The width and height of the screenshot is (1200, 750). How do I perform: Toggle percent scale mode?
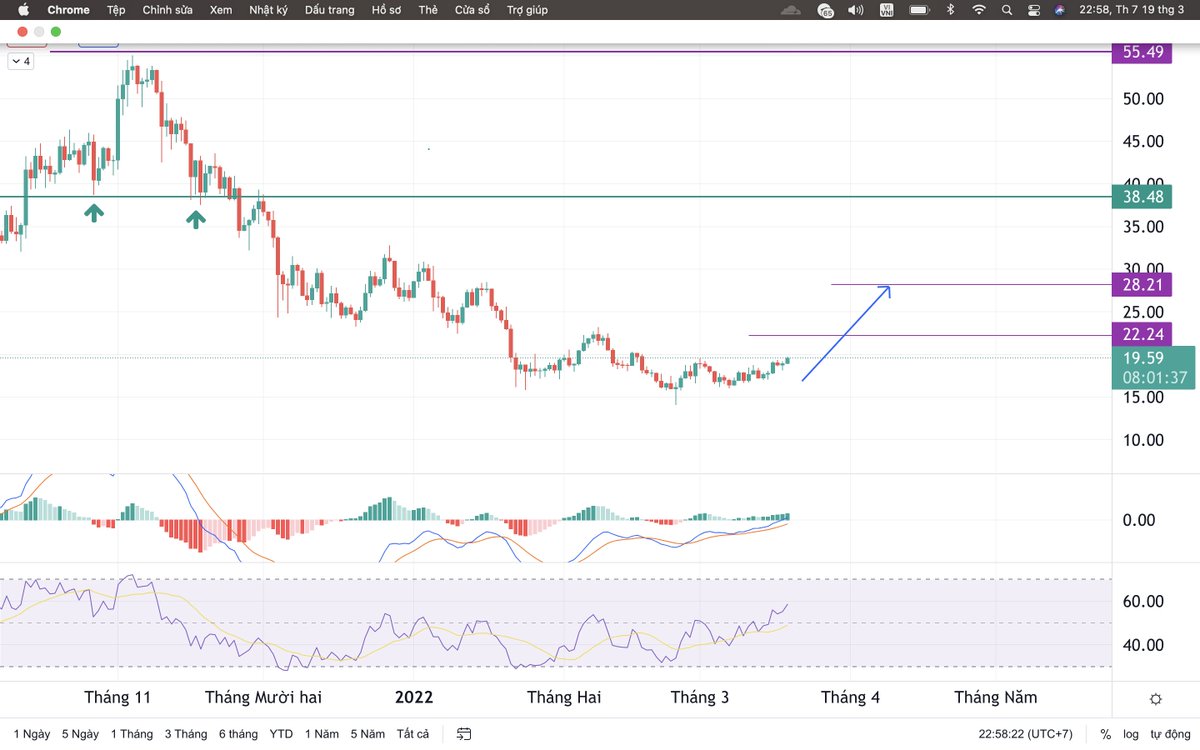[x=1106, y=734]
